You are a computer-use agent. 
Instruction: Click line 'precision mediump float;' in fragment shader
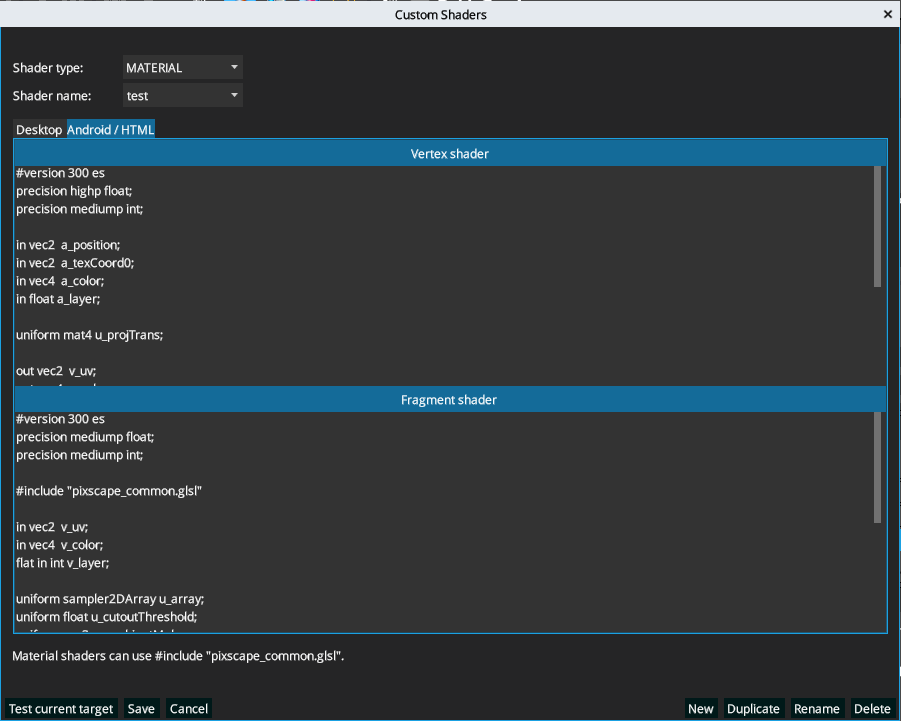[x=85, y=437]
